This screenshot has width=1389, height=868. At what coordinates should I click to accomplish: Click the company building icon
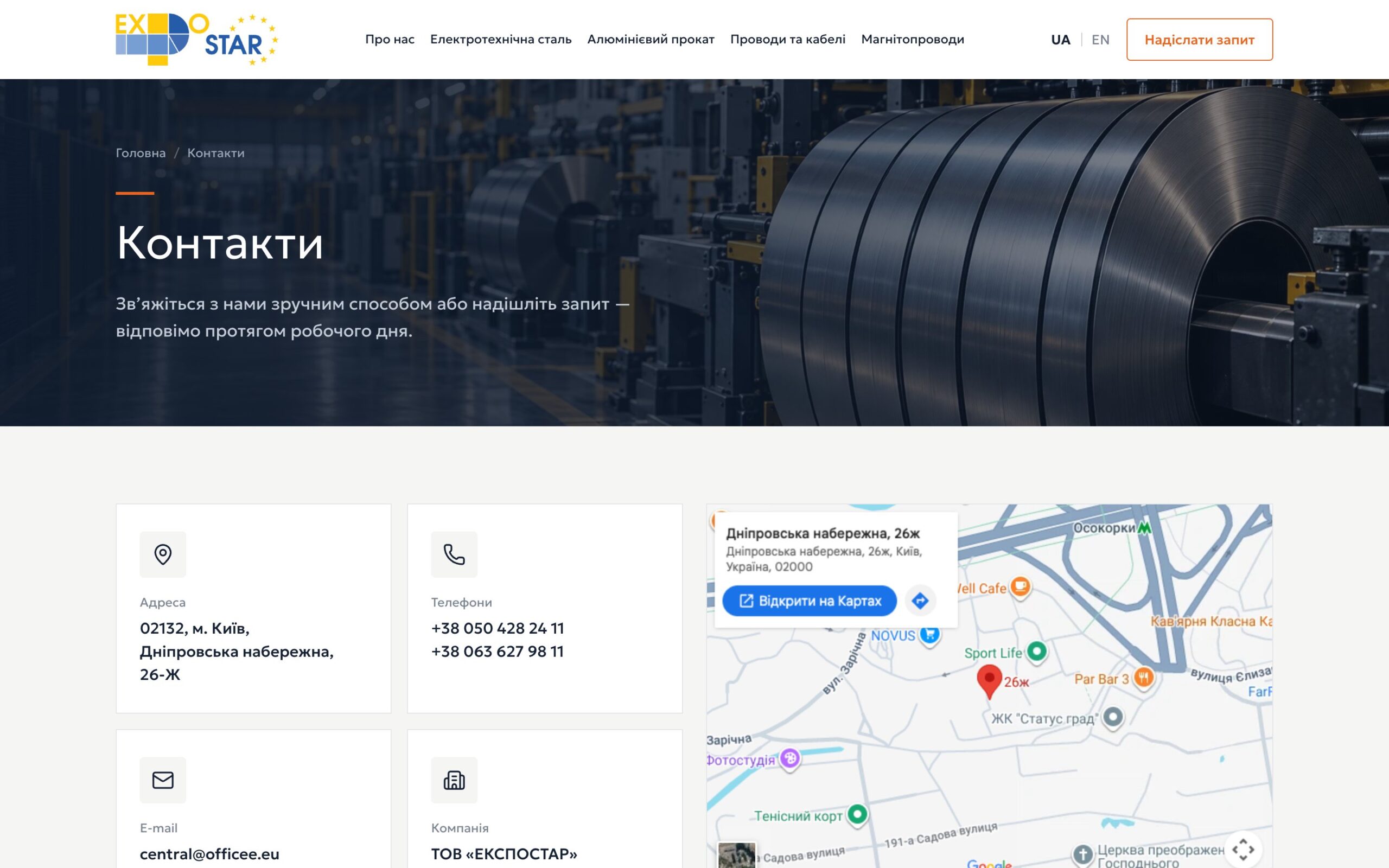[x=454, y=780]
